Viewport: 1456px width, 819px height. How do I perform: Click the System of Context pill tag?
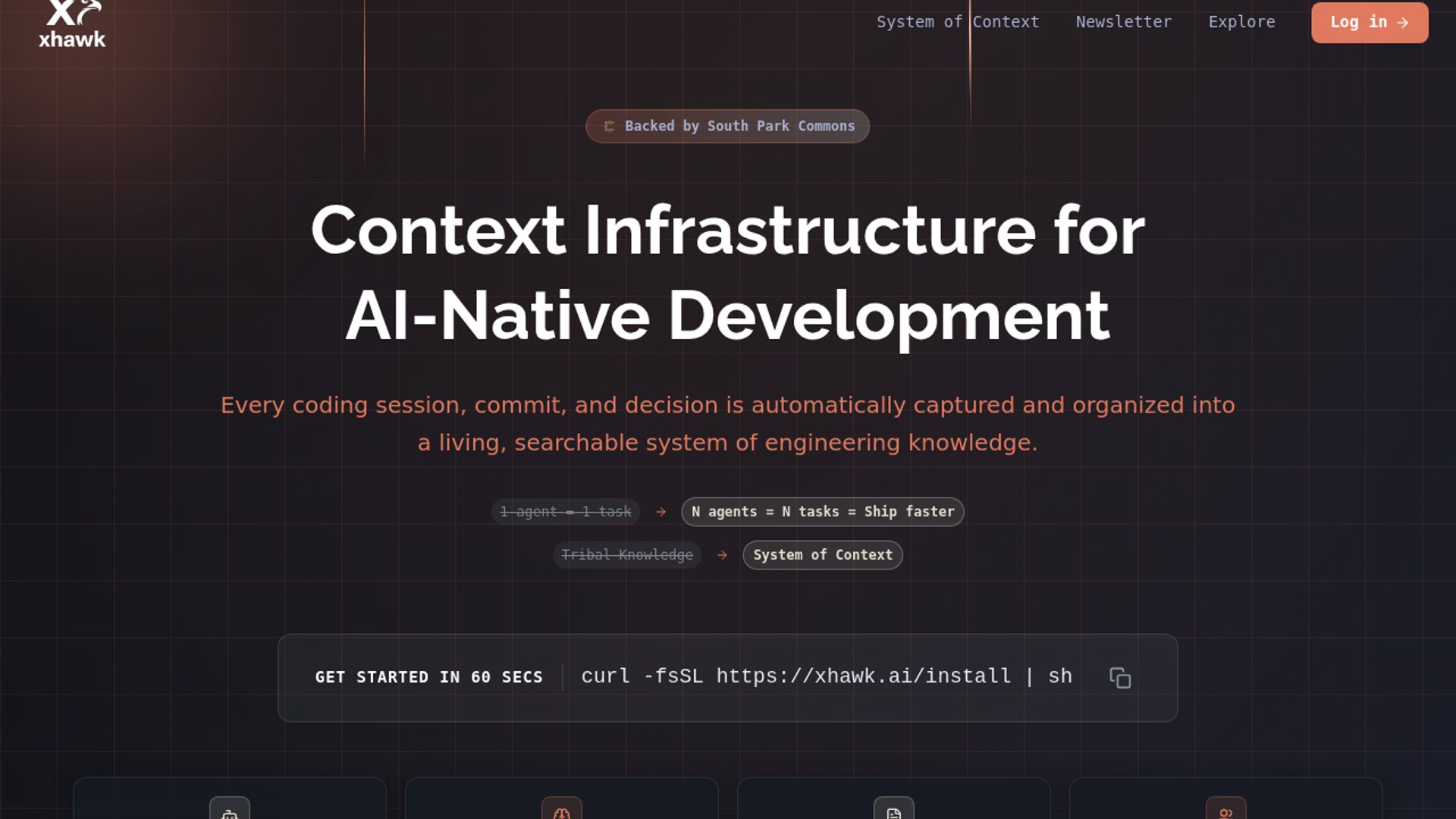click(822, 555)
